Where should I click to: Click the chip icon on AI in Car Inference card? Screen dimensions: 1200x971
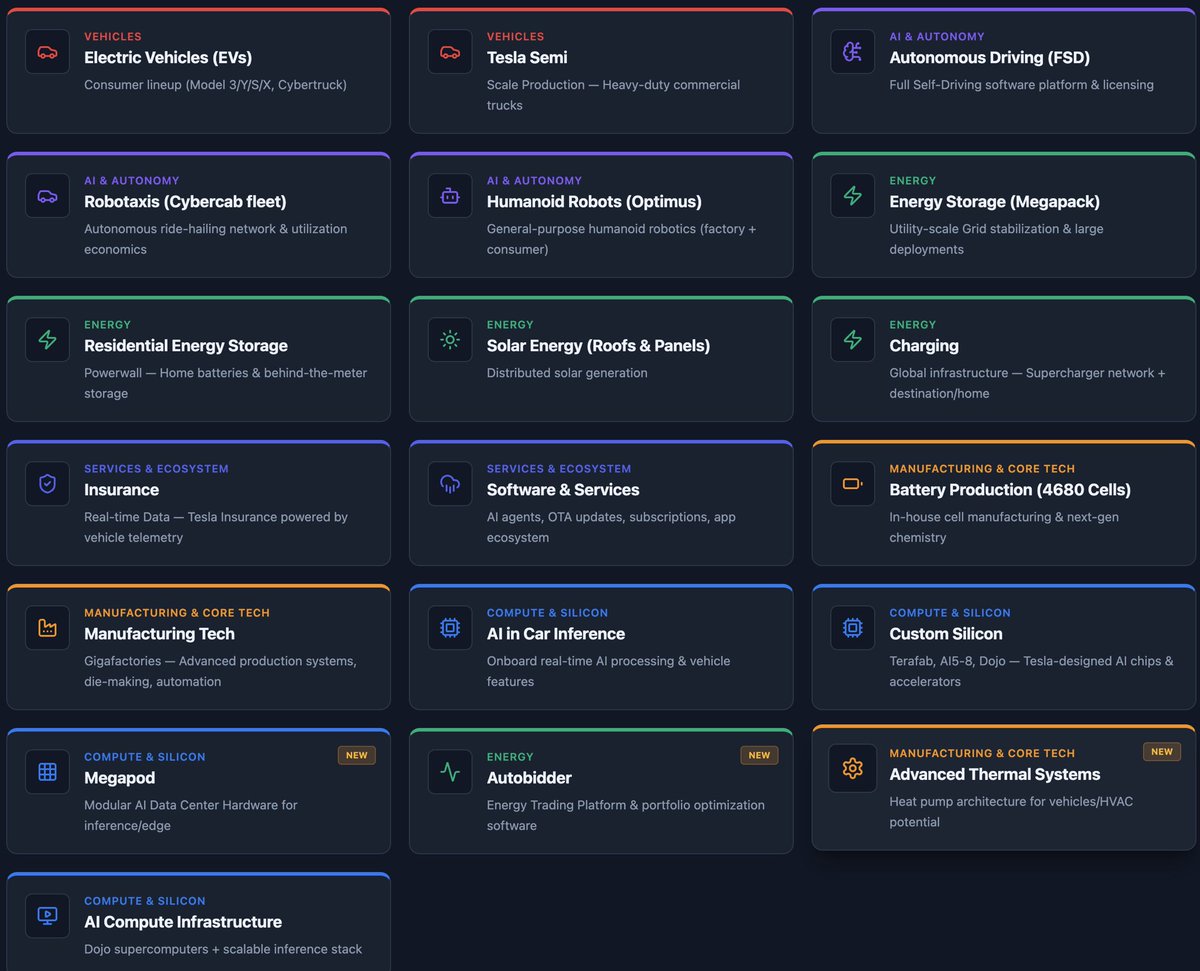[450, 628]
